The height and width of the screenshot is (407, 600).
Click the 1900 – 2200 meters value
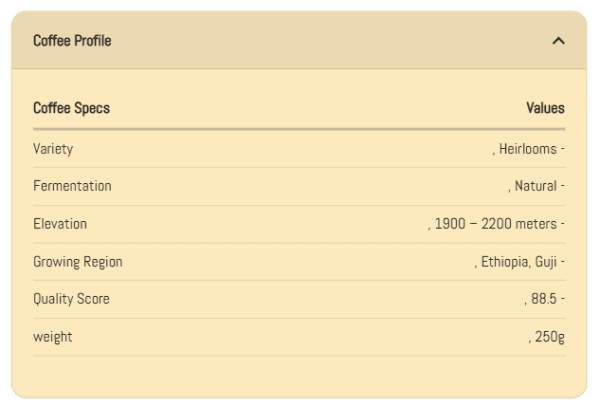496,224
